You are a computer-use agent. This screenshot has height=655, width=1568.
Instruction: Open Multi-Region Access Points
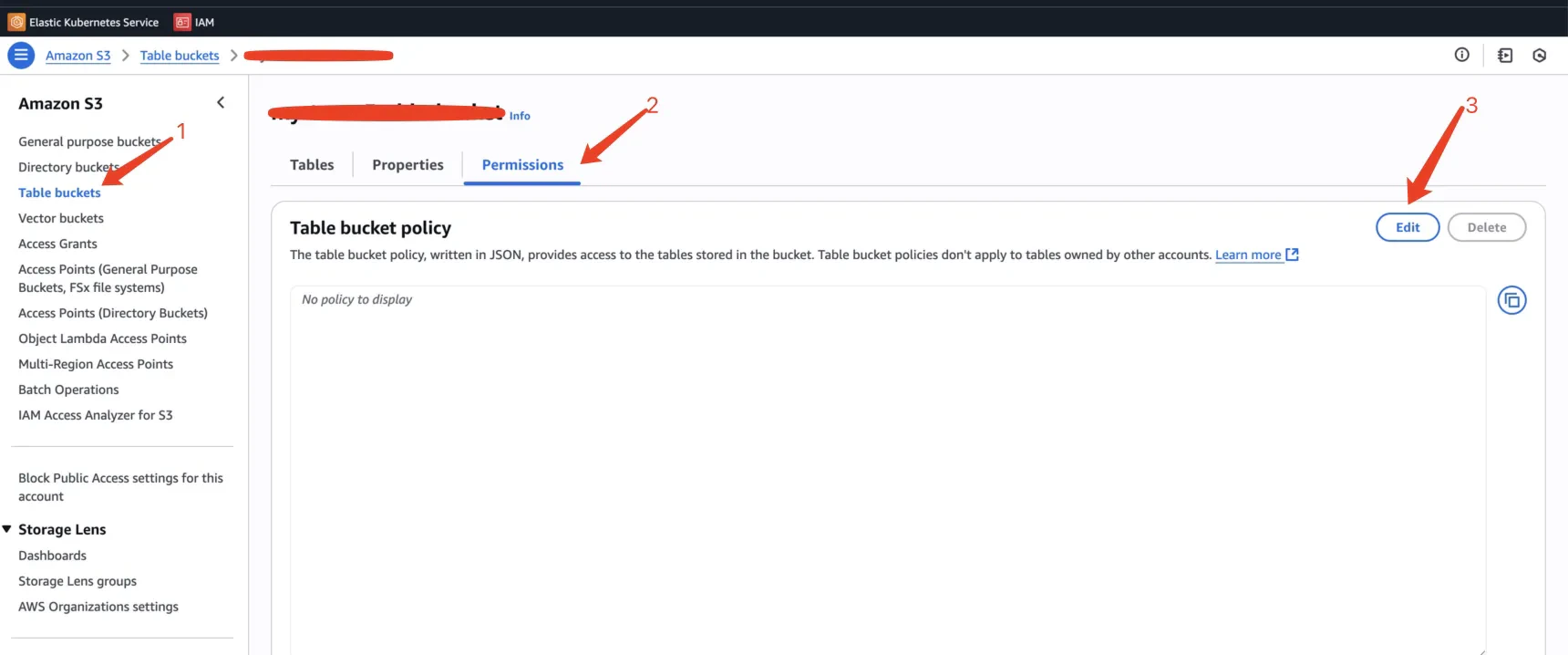click(x=96, y=364)
